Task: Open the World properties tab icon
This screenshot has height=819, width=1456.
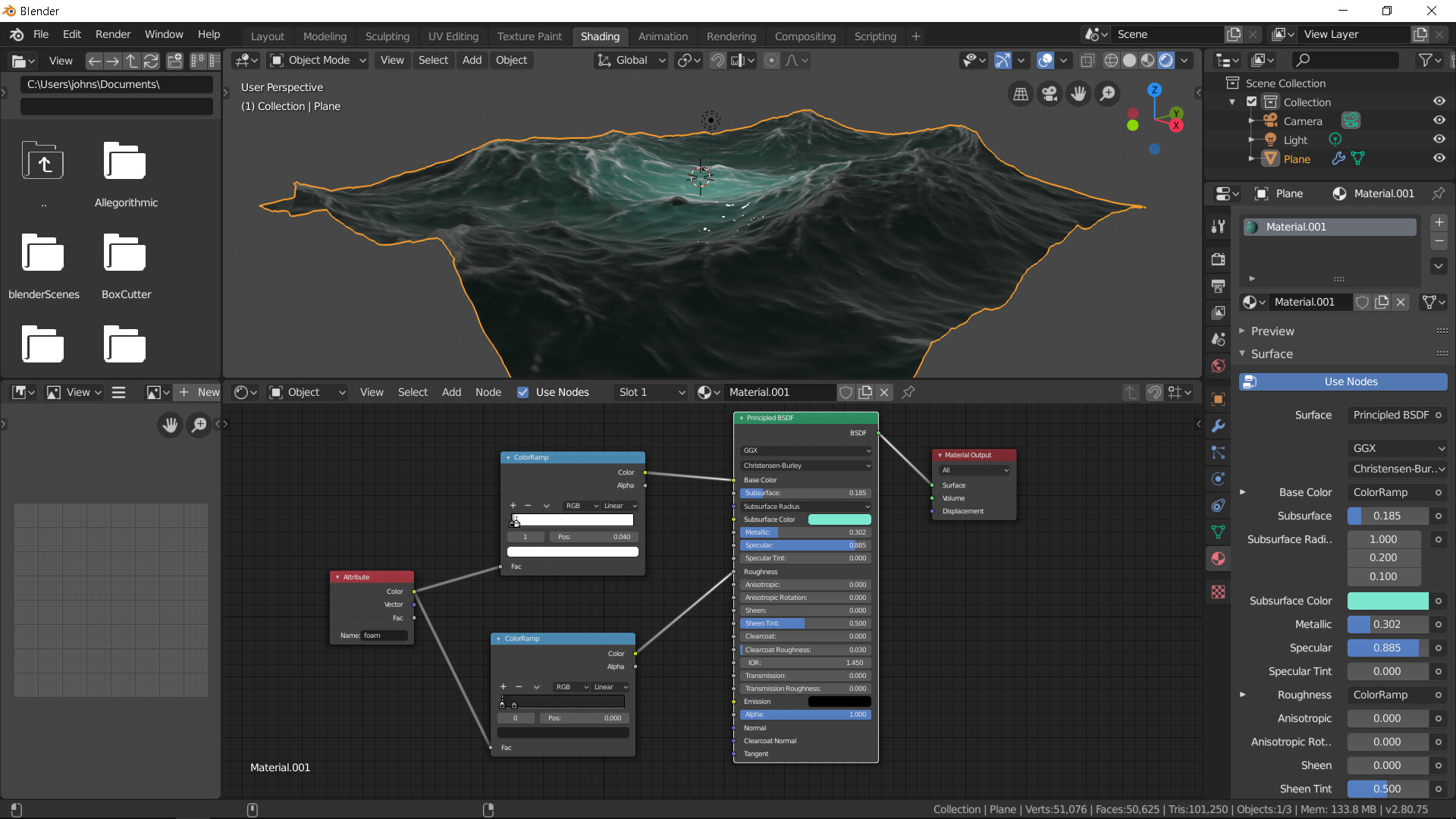Action: (x=1219, y=366)
